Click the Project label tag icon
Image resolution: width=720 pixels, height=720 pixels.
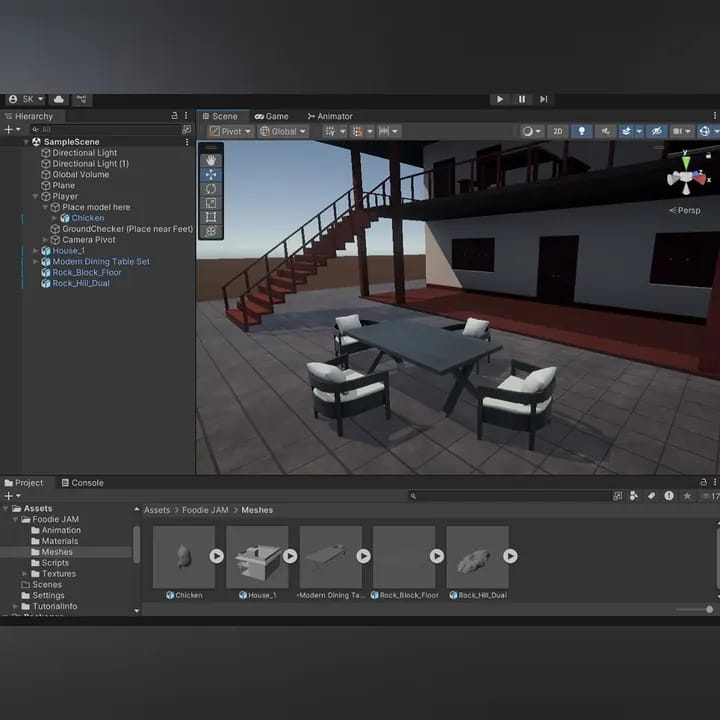[652, 496]
